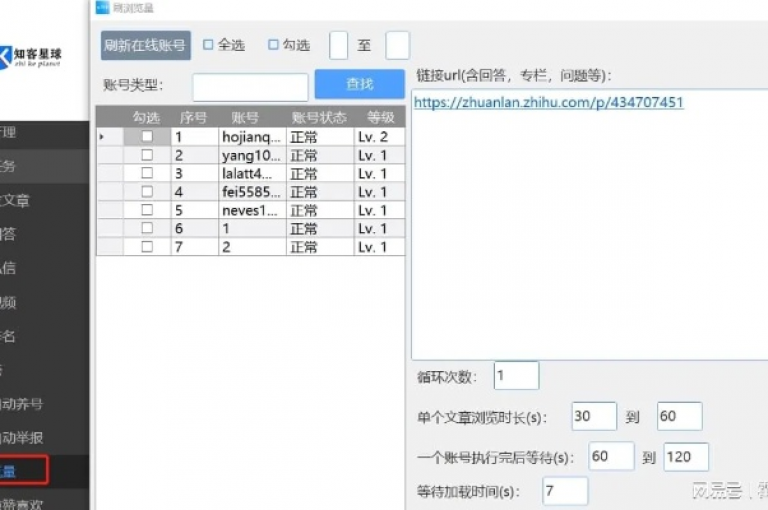Click the window title bar app icon
The height and width of the screenshot is (510, 768).
tap(102, 7)
